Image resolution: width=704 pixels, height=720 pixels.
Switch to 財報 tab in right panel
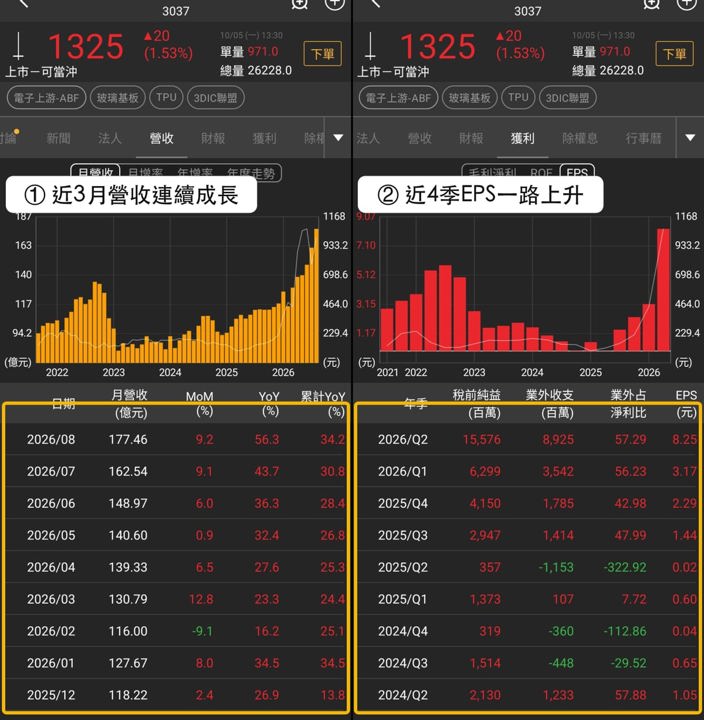471,138
